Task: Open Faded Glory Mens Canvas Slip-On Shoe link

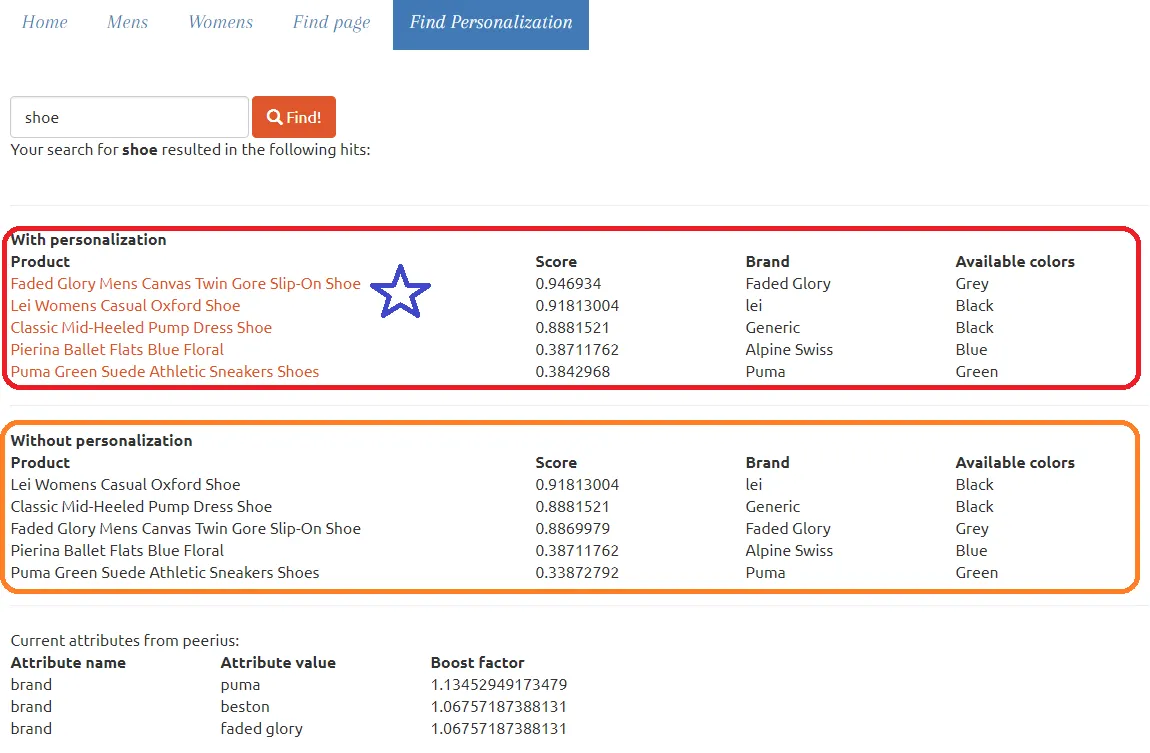Action: [x=186, y=284]
